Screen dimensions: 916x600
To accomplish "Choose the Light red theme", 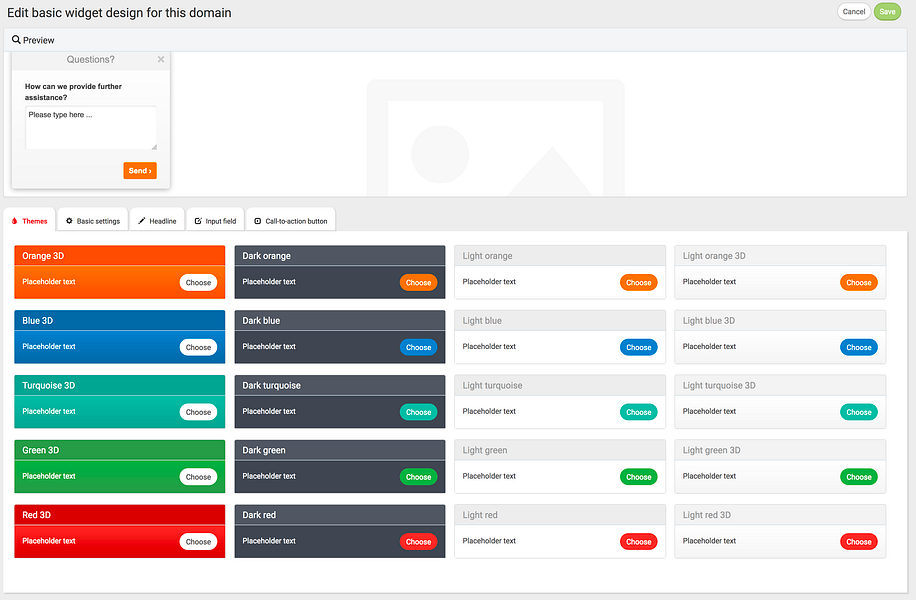I will pyautogui.click(x=639, y=542).
